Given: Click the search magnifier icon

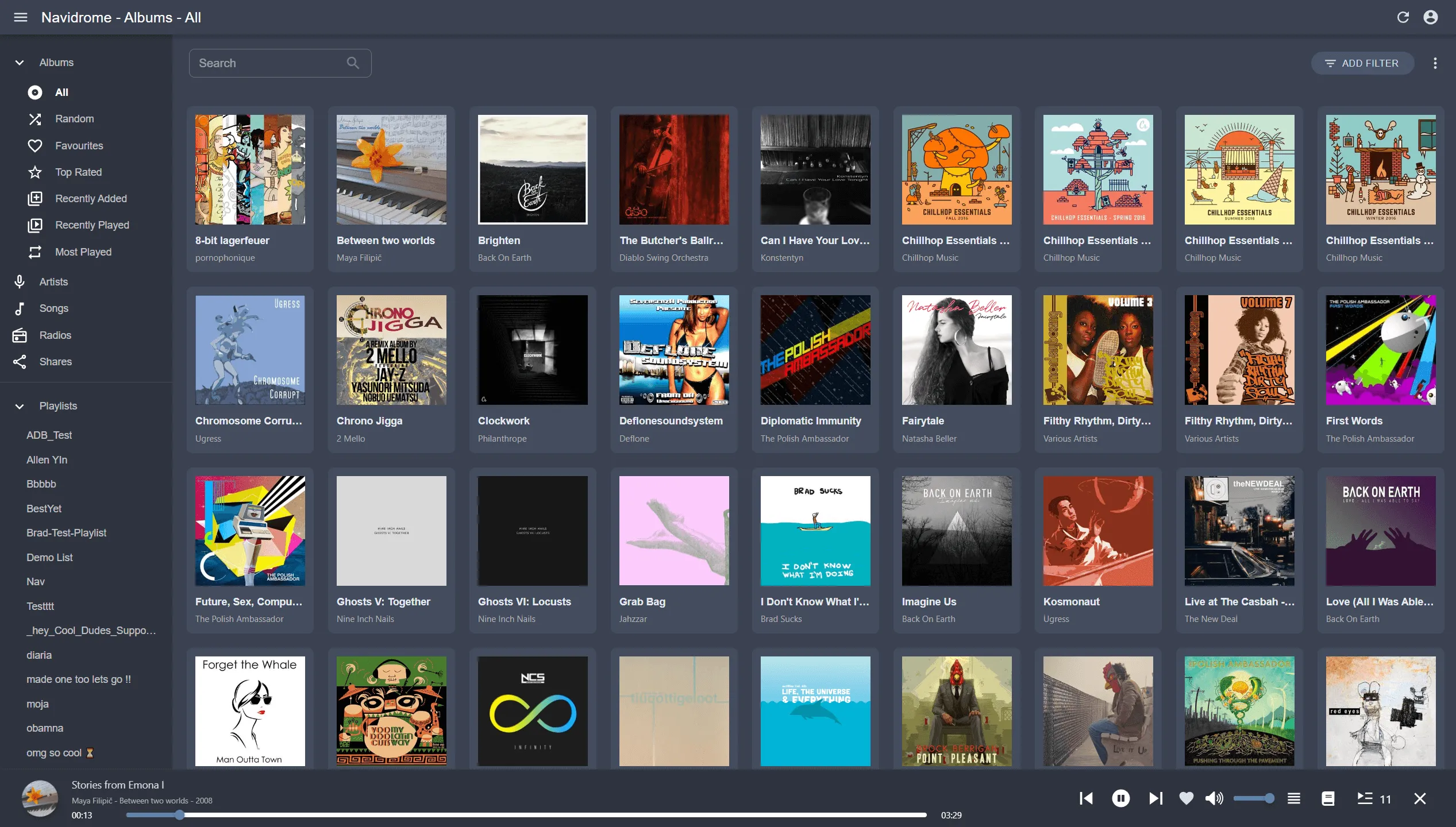Looking at the screenshot, I should click(353, 63).
